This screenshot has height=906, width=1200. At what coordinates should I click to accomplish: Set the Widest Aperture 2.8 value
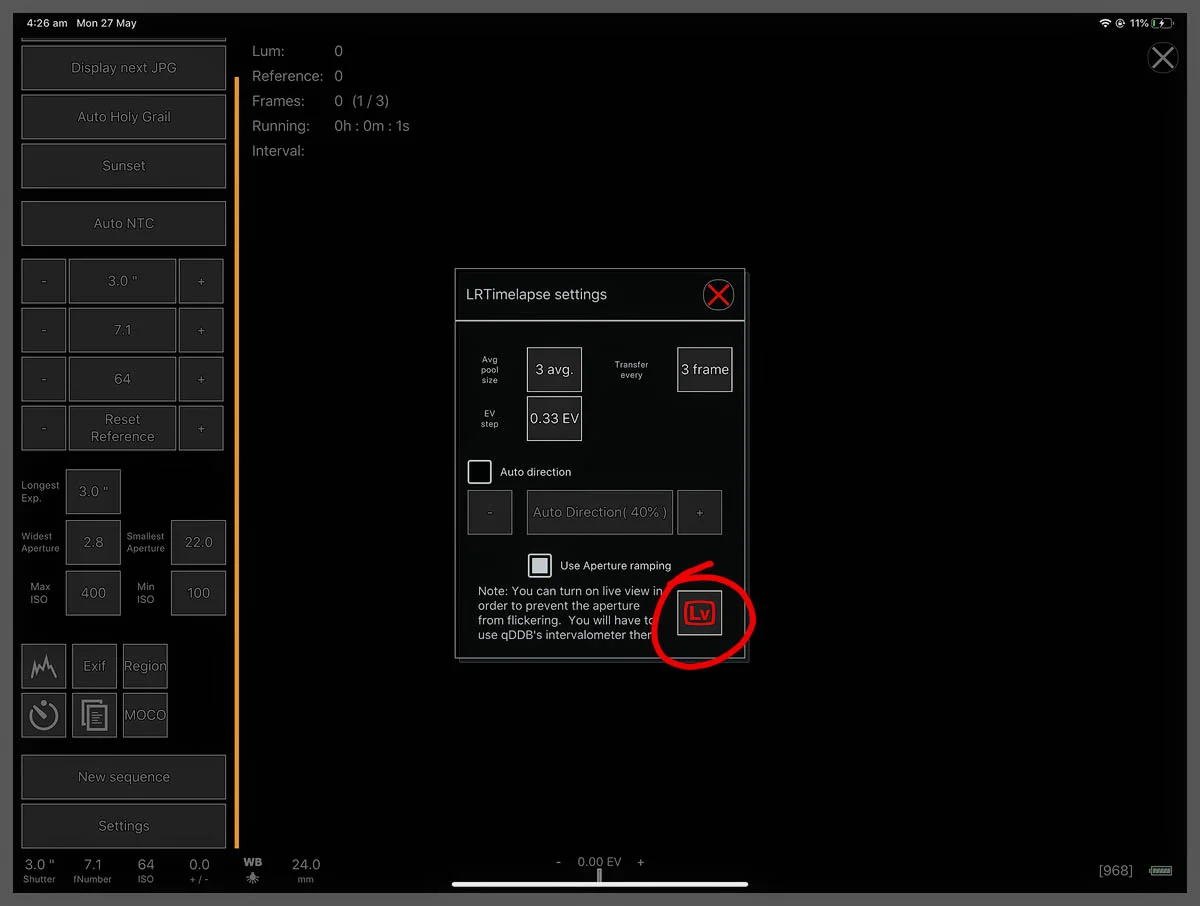click(93, 542)
